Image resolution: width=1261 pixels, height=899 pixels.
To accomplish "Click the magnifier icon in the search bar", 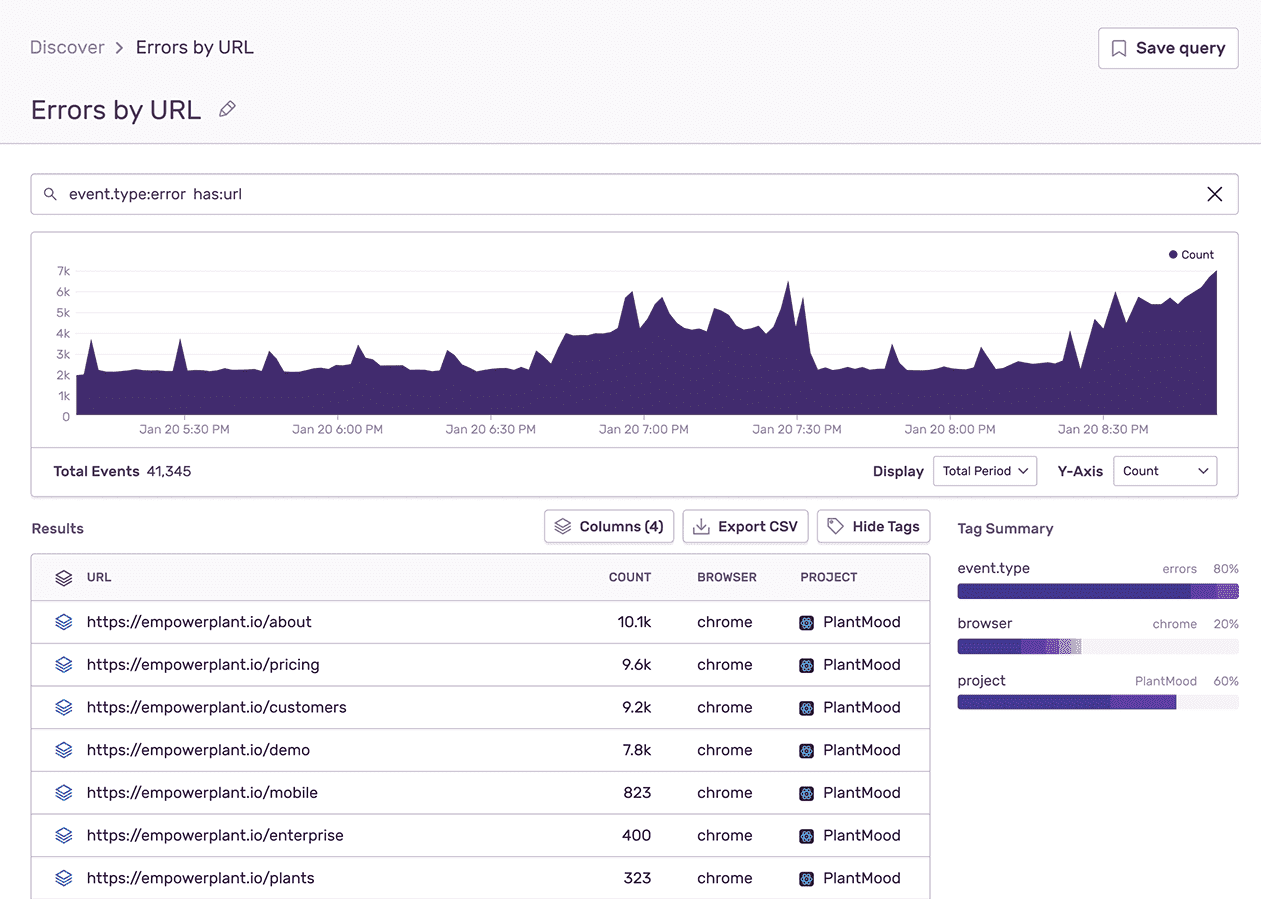I will click(50, 194).
